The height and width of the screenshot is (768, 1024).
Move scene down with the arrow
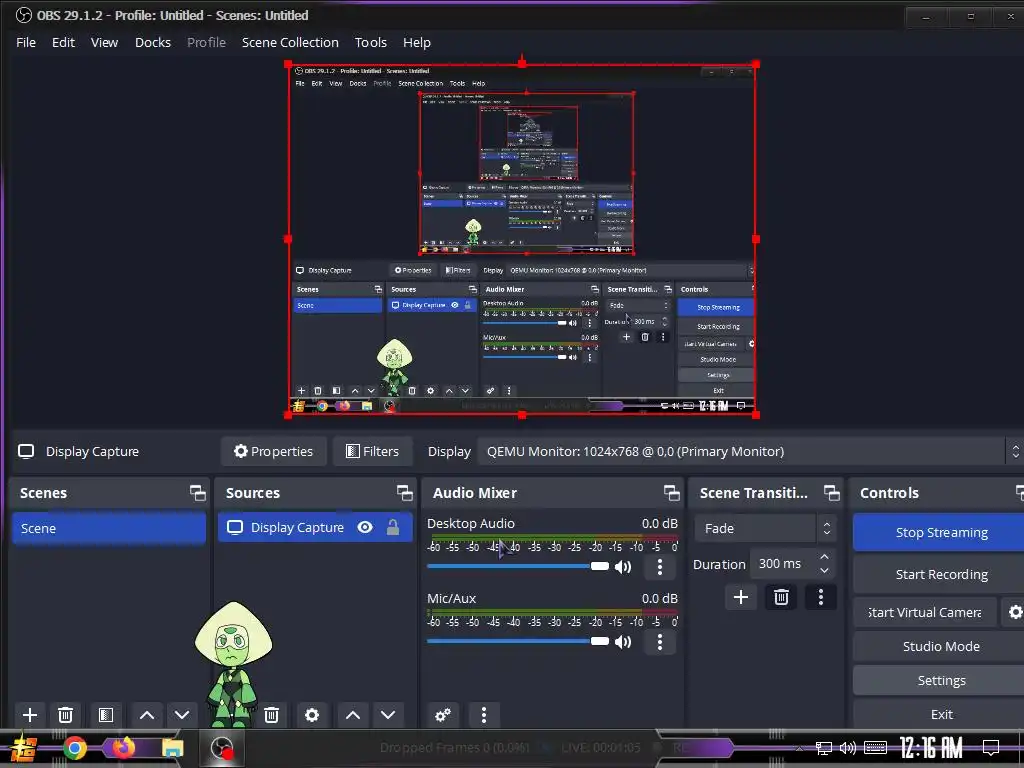click(x=182, y=714)
